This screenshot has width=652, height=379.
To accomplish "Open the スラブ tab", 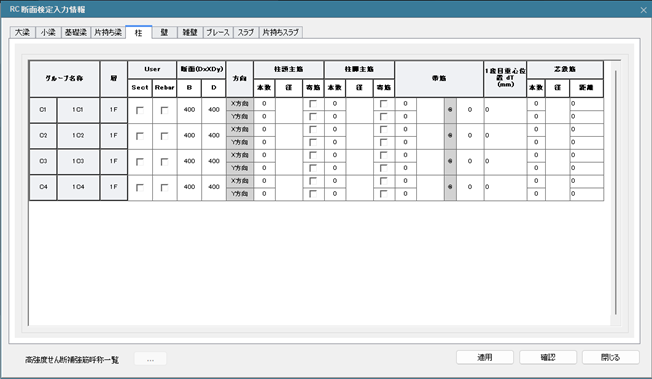I will pyautogui.click(x=246, y=32).
